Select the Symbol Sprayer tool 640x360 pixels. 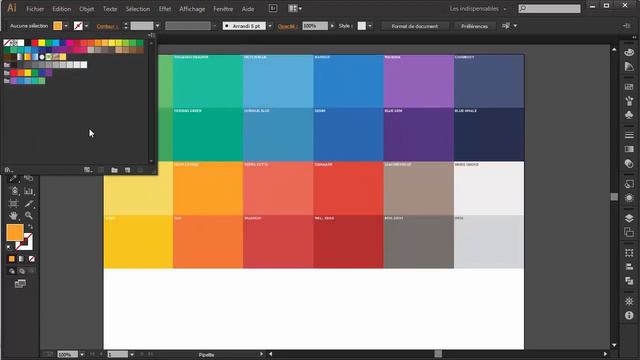point(14,191)
